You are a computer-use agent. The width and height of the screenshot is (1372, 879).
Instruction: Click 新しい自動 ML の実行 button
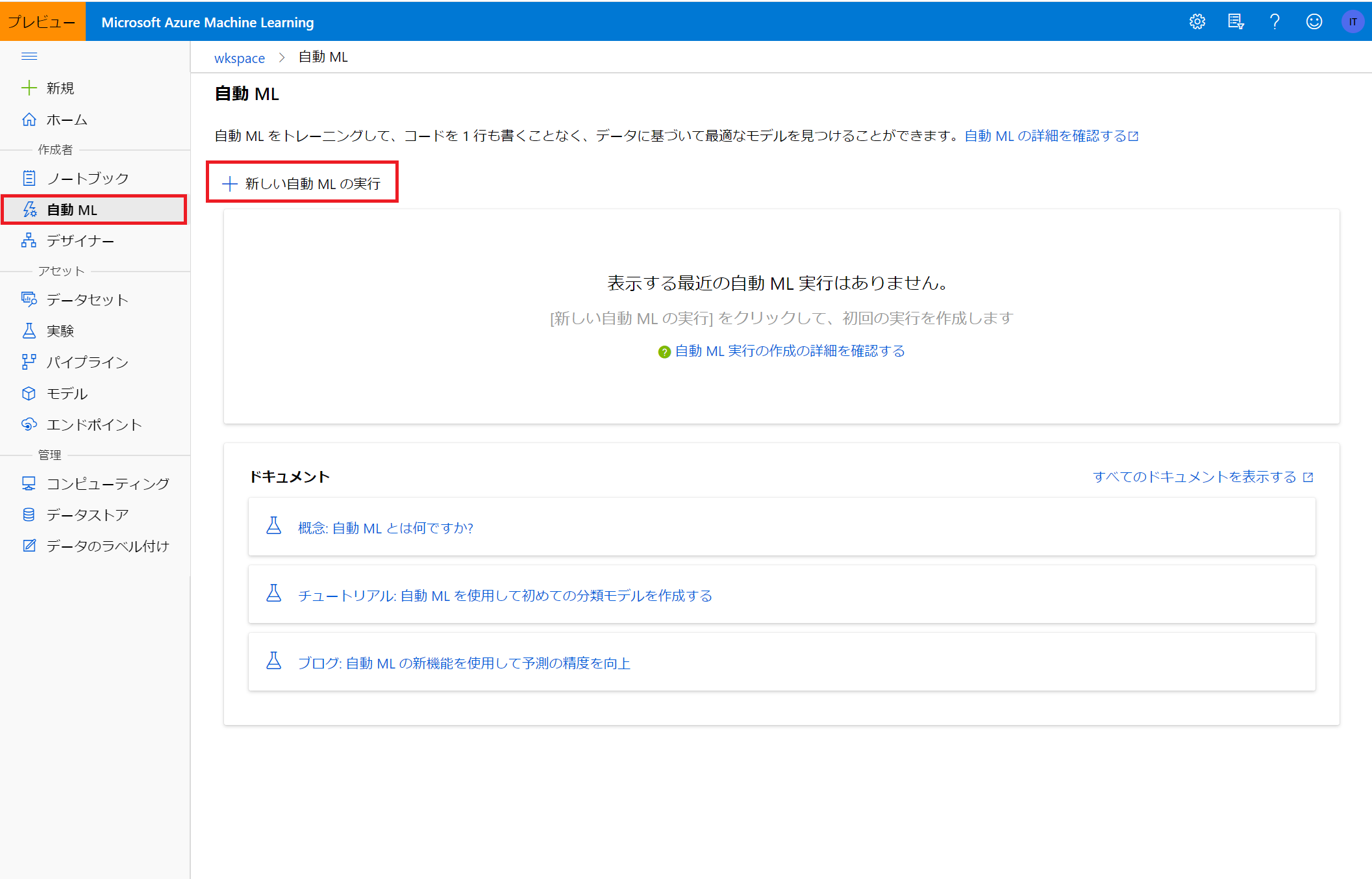(302, 184)
